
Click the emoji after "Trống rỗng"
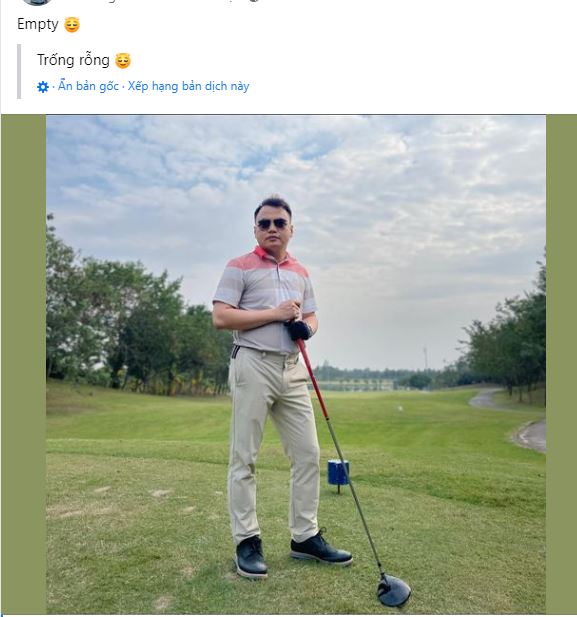click(123, 61)
